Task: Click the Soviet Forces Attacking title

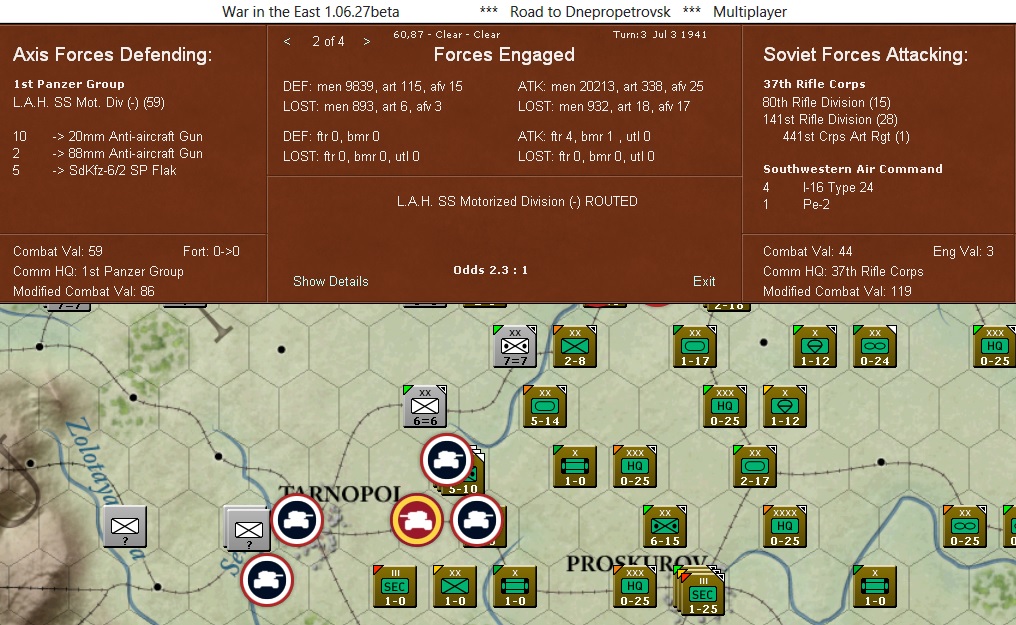Action: 865,55
